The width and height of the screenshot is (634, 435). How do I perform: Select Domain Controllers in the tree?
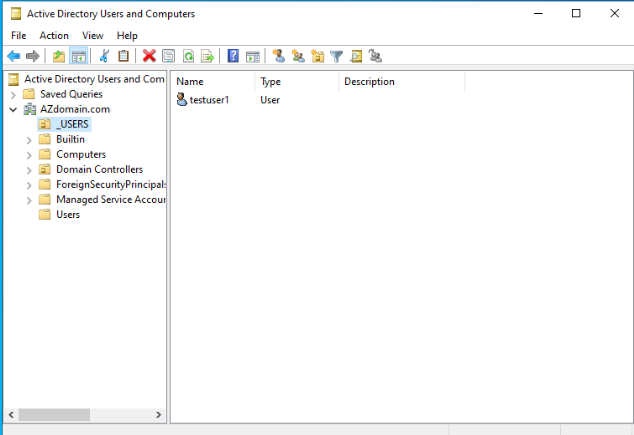(99, 169)
